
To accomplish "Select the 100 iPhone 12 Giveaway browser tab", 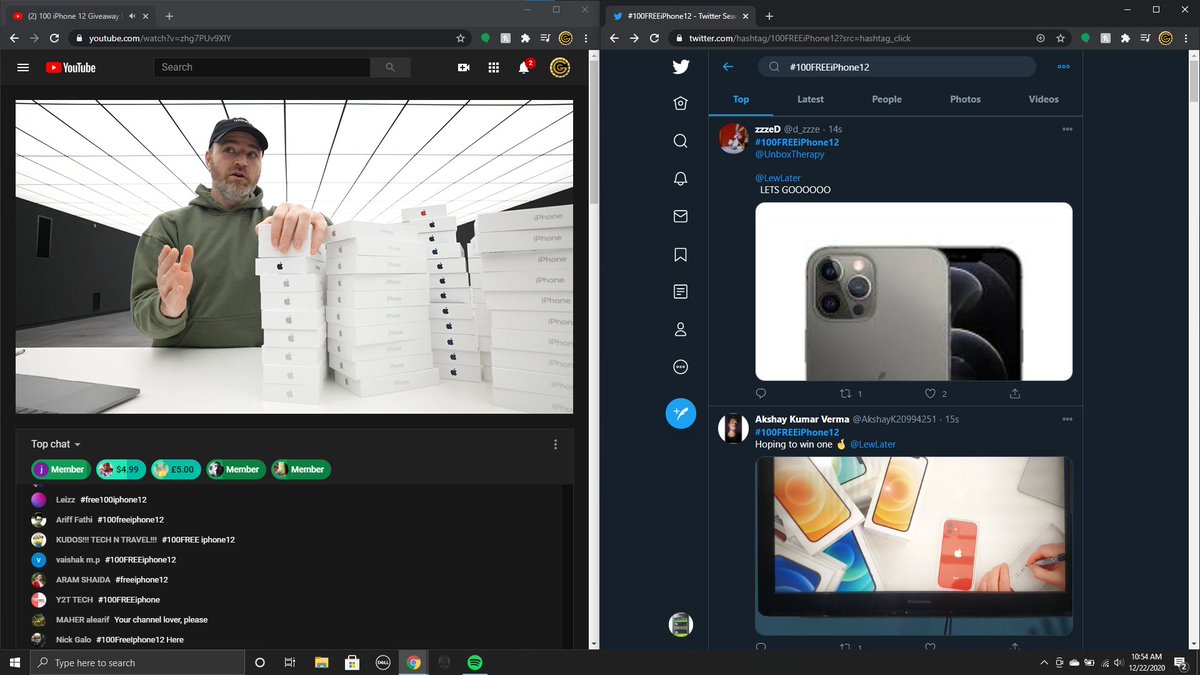I will click(x=78, y=16).
